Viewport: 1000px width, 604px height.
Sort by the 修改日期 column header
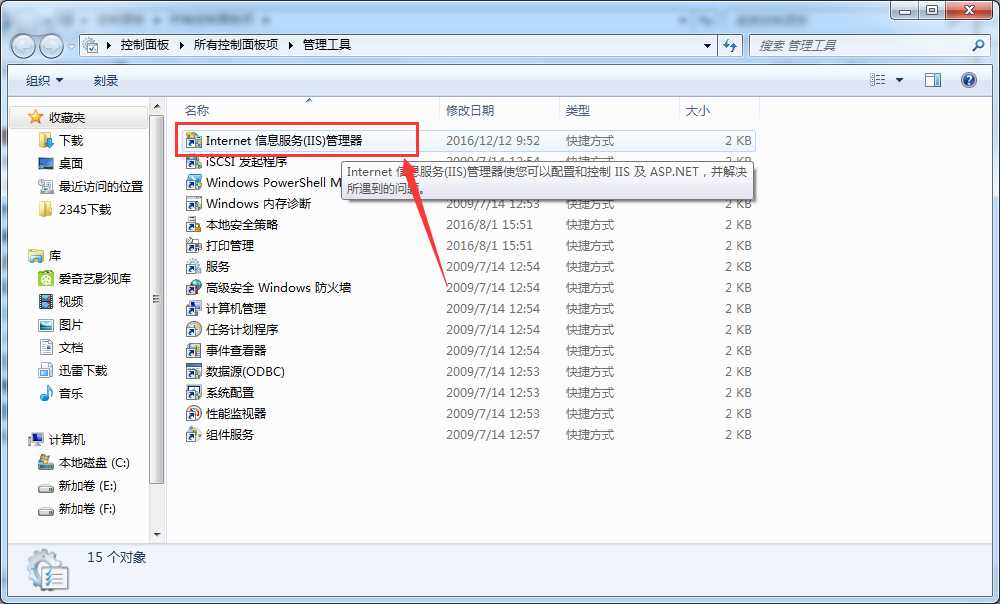point(470,110)
